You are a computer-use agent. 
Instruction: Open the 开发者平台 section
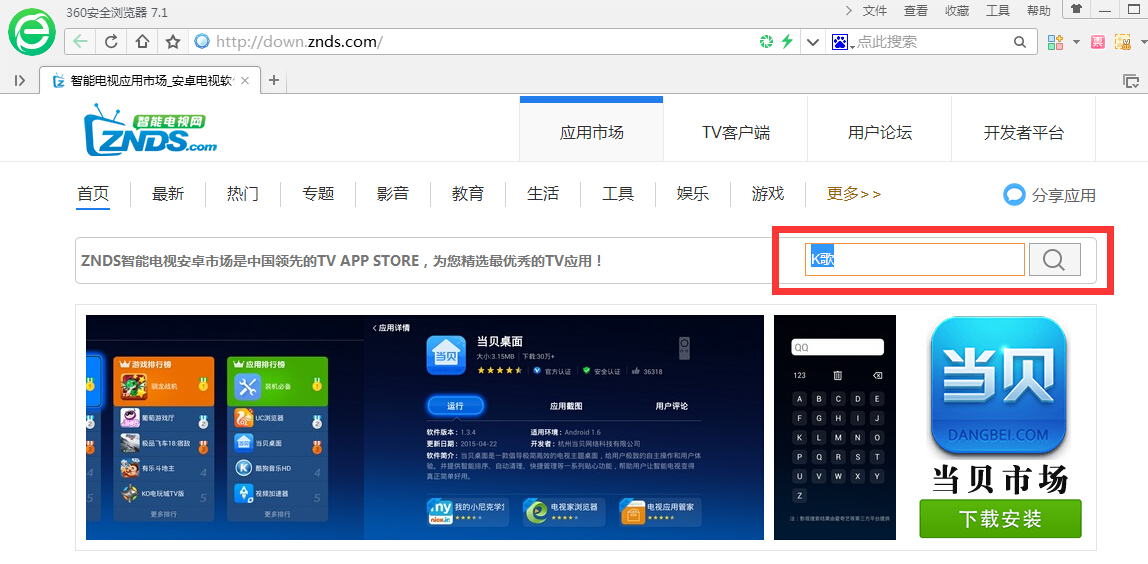pyautogui.click(x=1024, y=133)
